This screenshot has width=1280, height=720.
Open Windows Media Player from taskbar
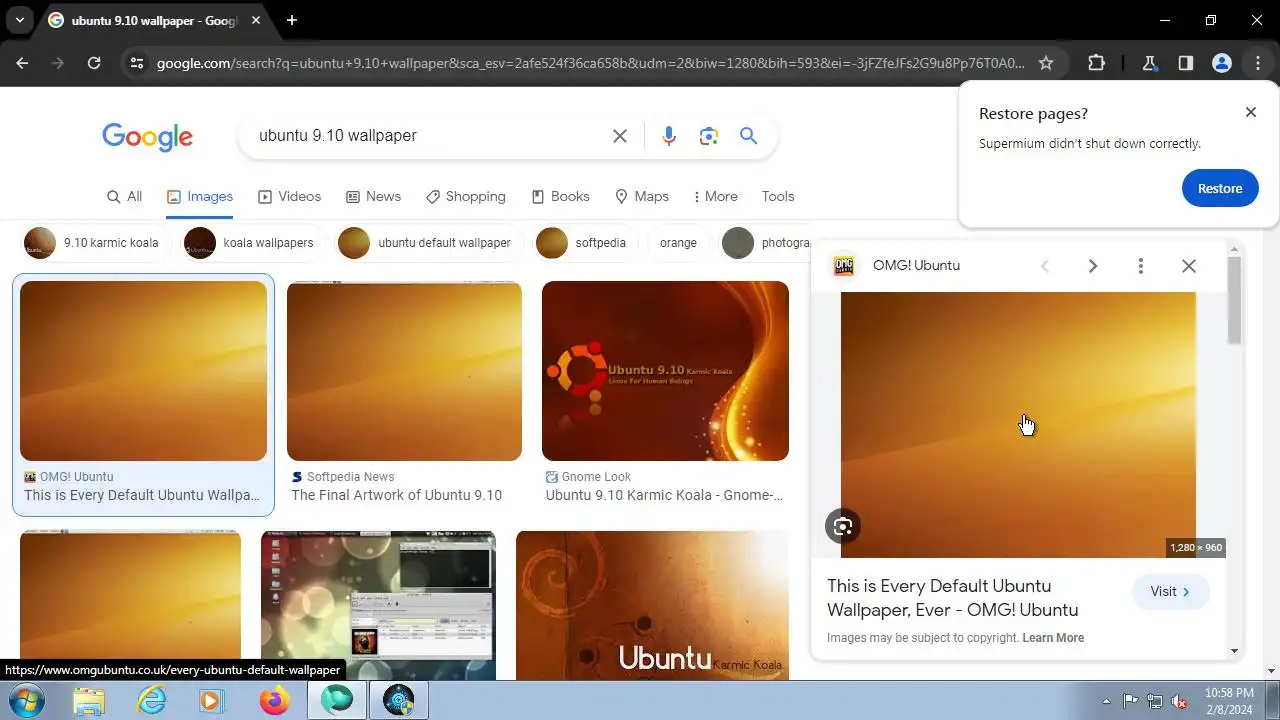(x=211, y=701)
